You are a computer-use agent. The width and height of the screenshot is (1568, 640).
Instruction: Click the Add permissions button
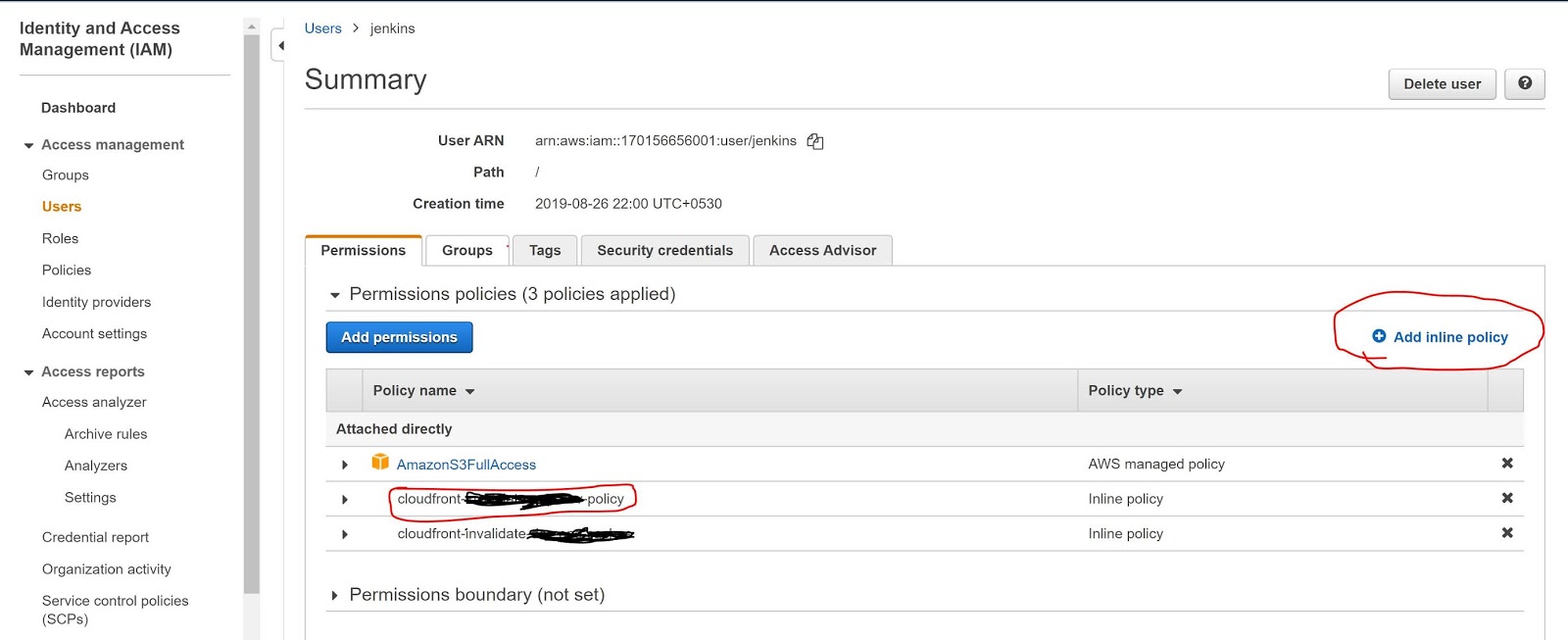pos(399,337)
